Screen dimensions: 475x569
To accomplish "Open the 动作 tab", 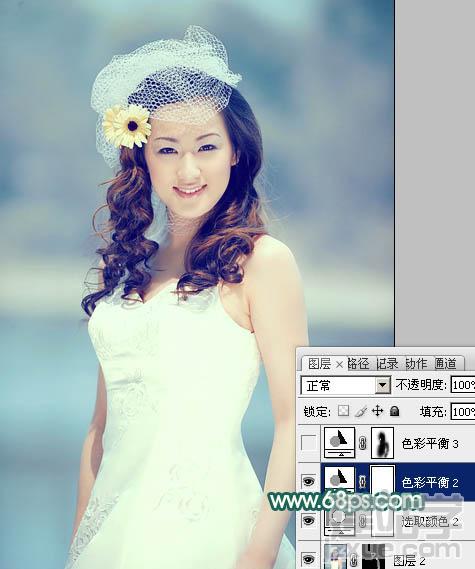I will [416, 363].
